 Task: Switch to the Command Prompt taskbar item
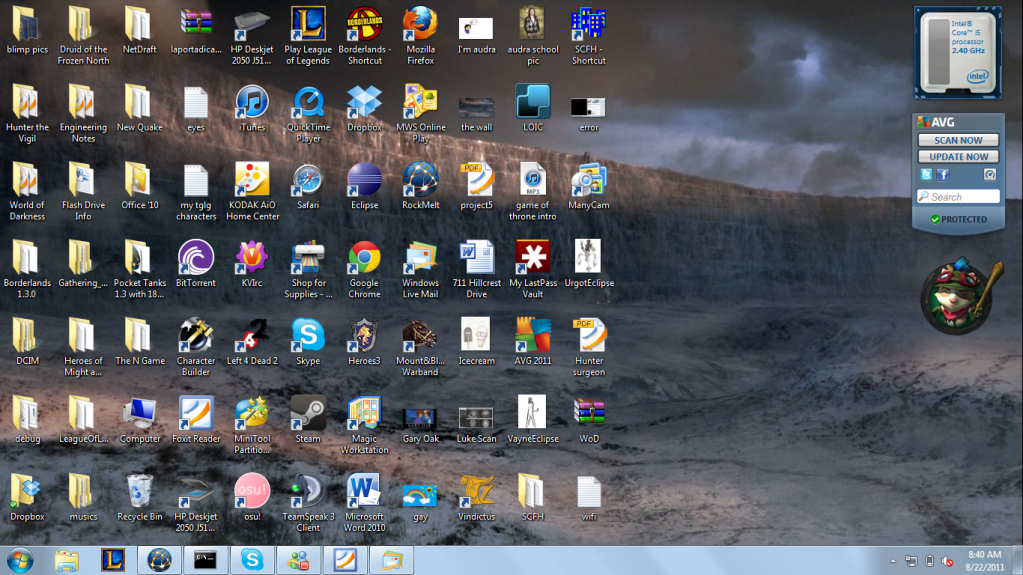click(x=207, y=560)
